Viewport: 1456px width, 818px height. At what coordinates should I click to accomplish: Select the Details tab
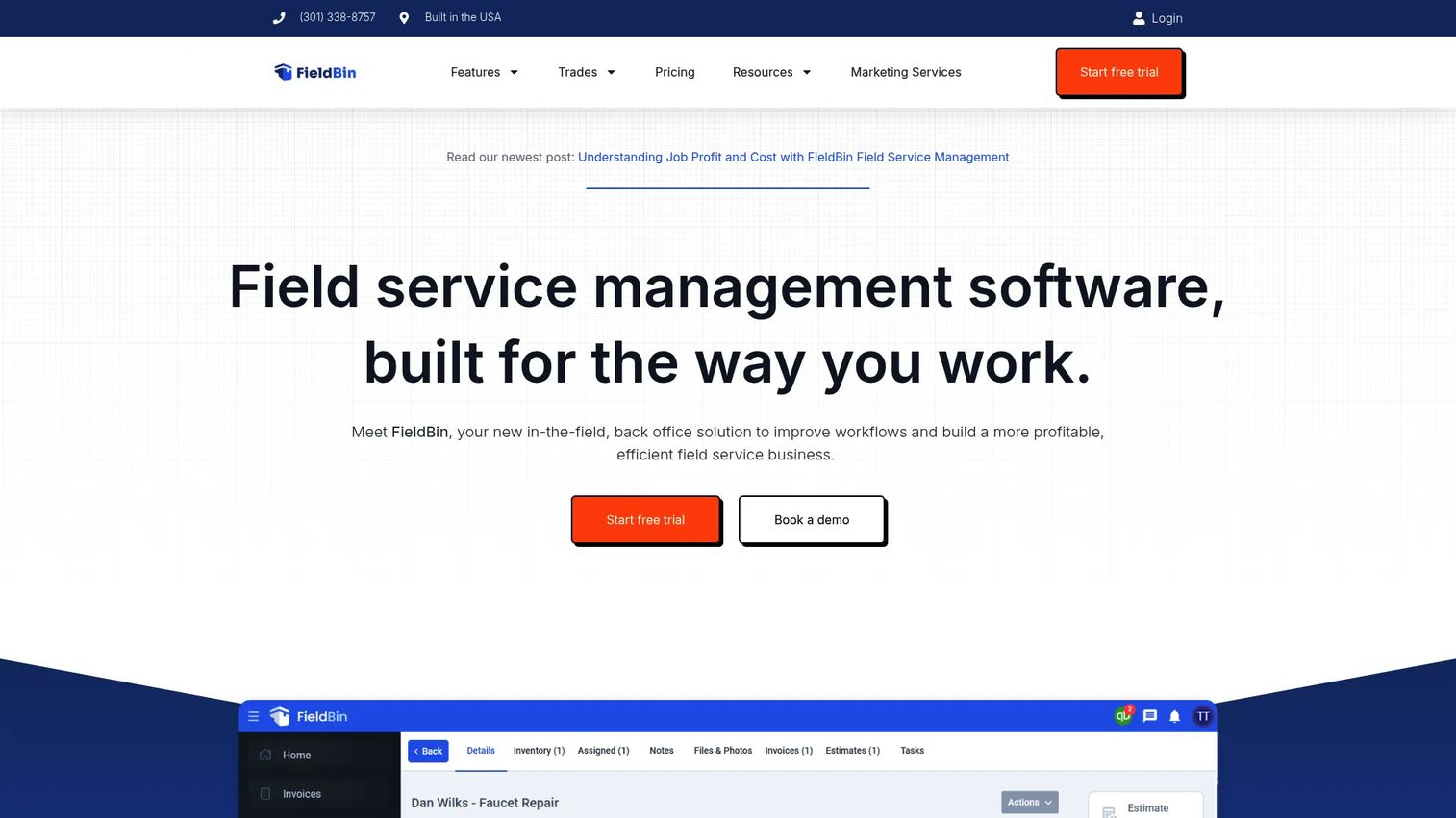tap(481, 751)
